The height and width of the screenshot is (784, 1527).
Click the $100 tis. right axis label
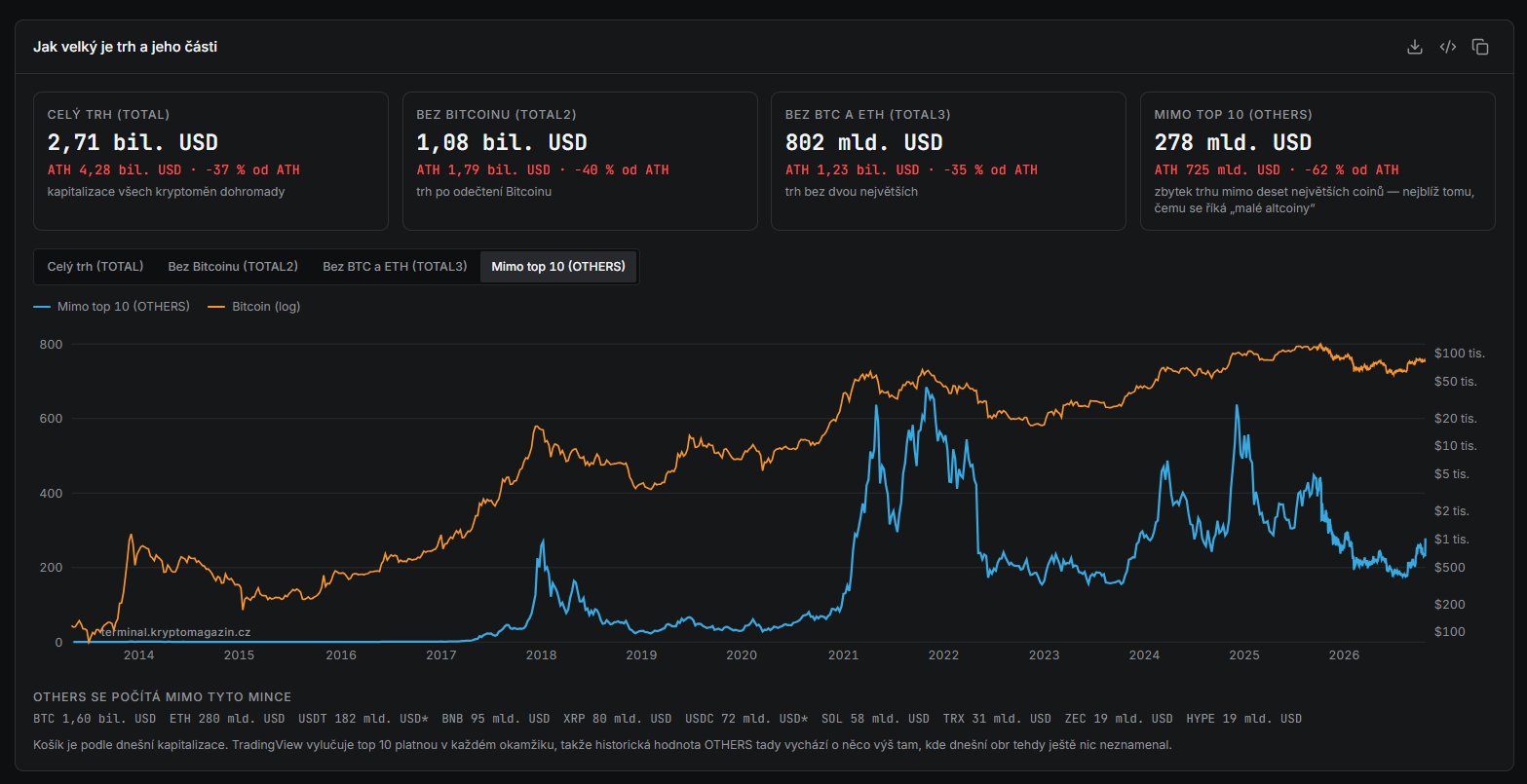pos(1460,353)
